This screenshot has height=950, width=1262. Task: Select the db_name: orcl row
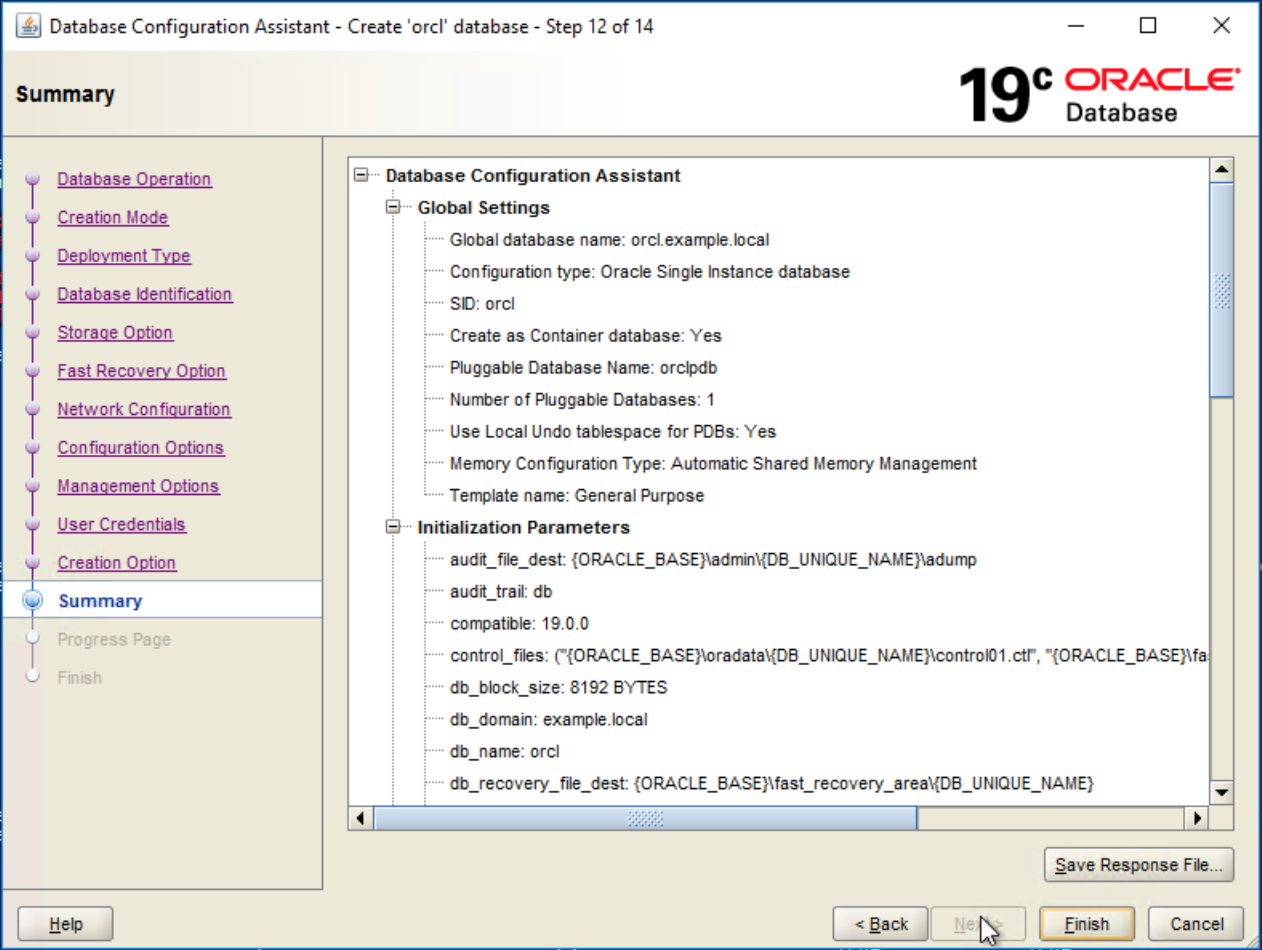coord(505,752)
